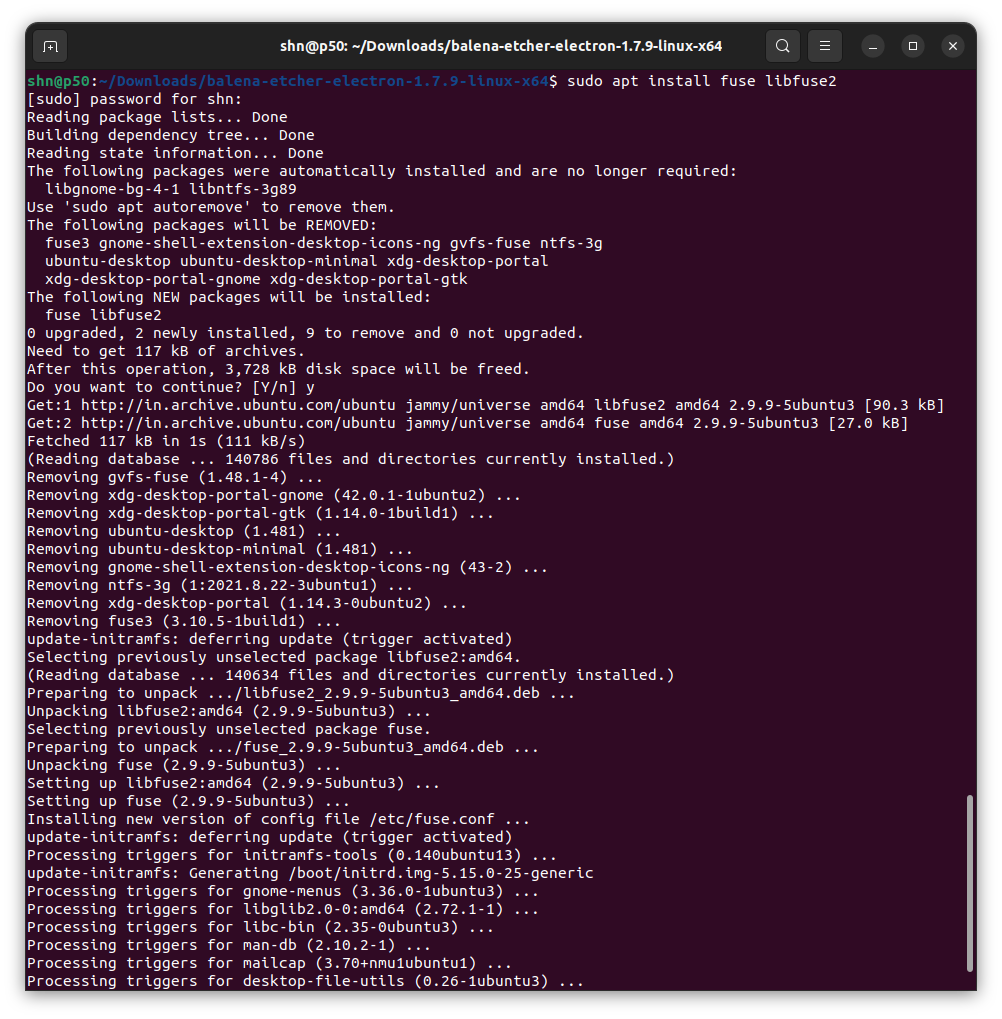
Task: Click 'Processing triggers for gnome-menus' line
Action: (x=283, y=892)
